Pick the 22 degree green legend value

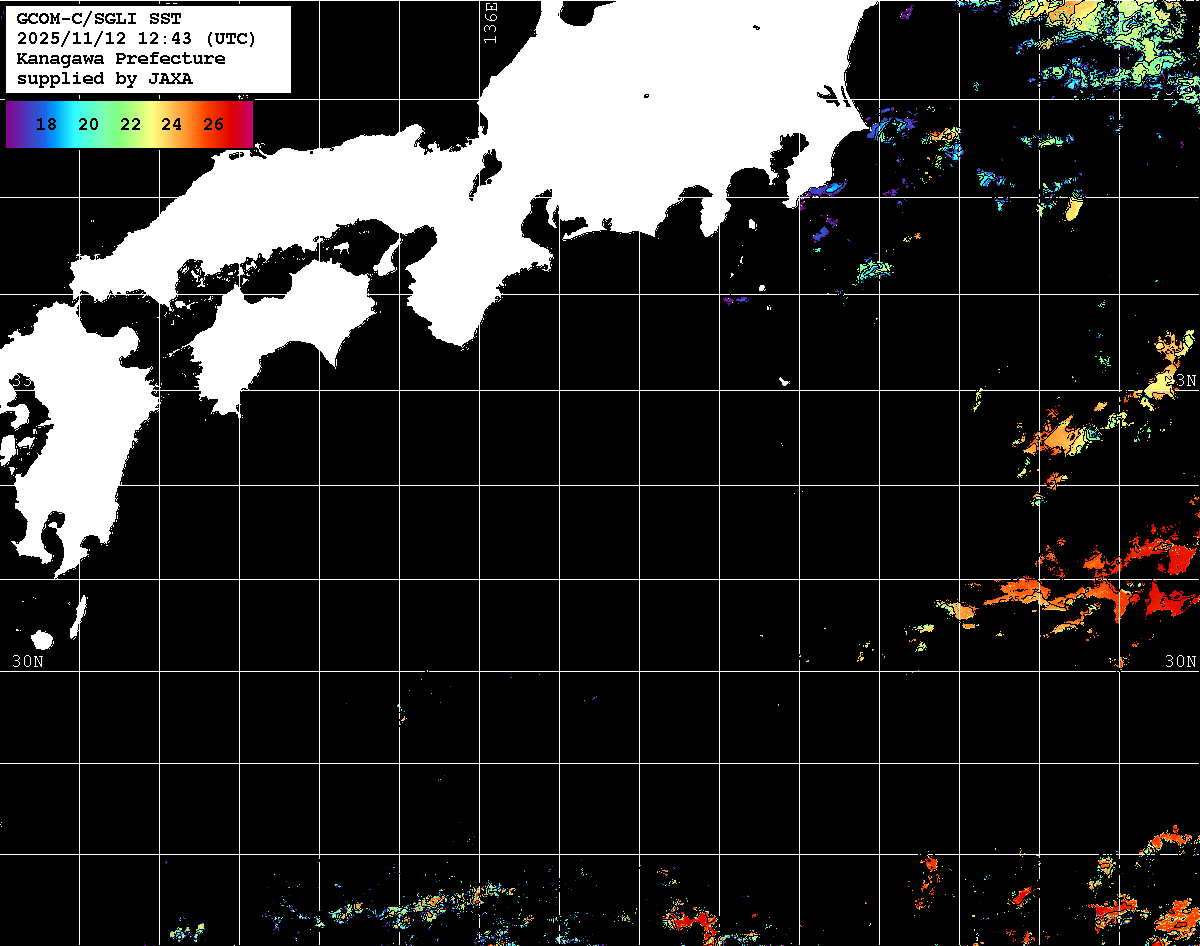point(130,125)
